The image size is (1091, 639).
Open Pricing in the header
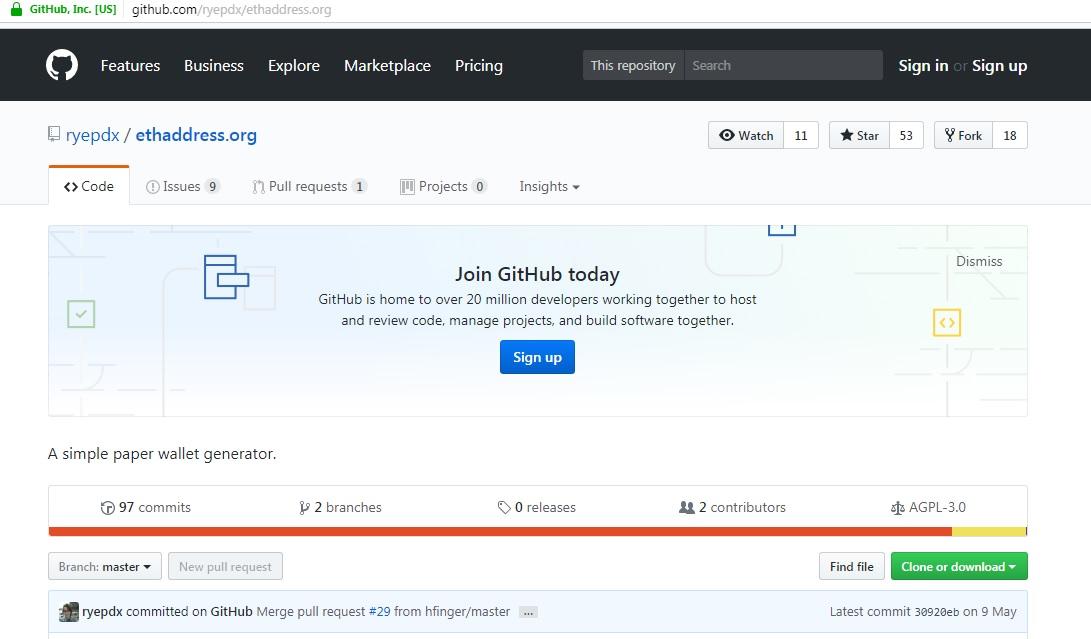pos(479,65)
